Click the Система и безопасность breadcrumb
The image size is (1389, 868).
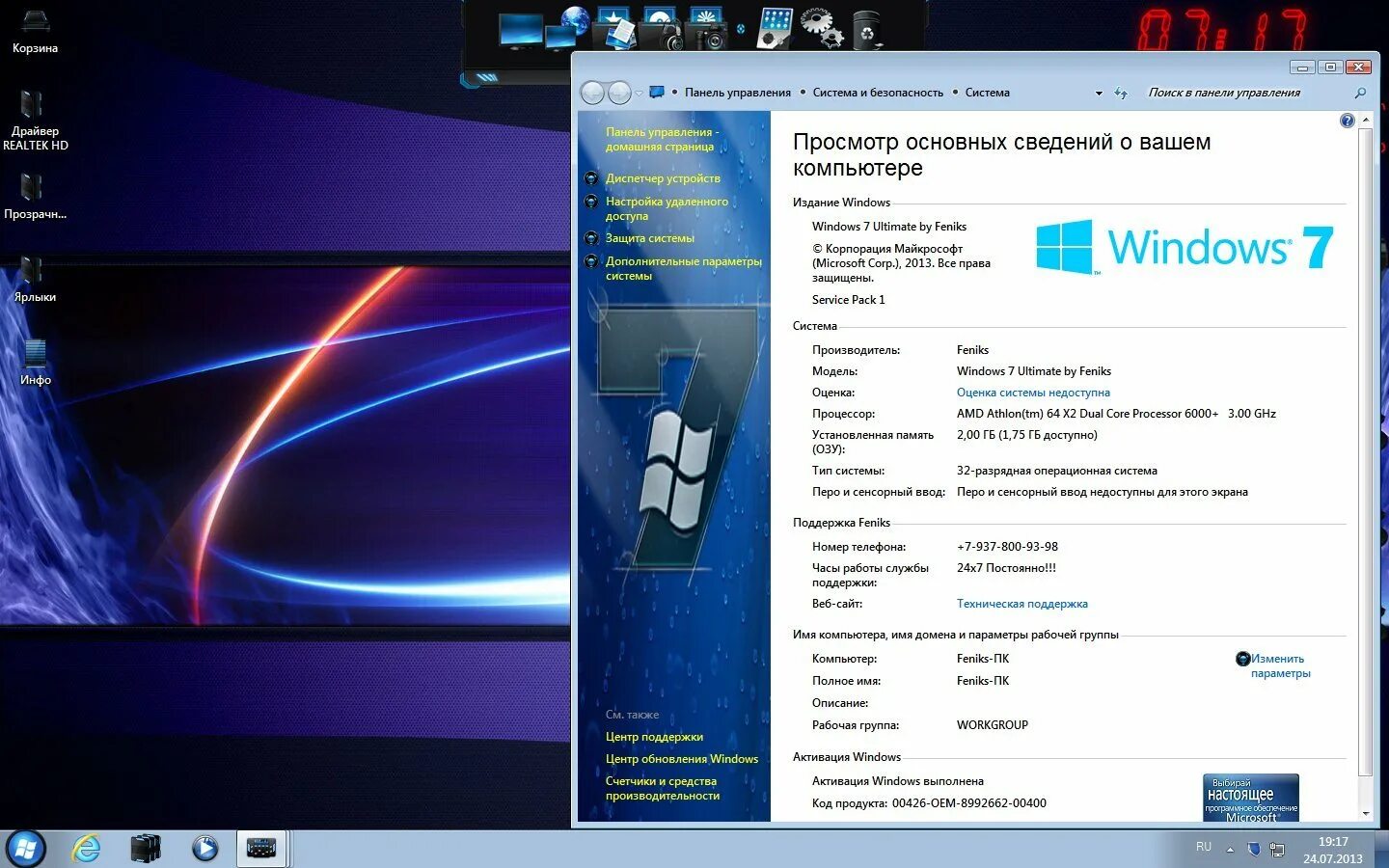[x=878, y=93]
